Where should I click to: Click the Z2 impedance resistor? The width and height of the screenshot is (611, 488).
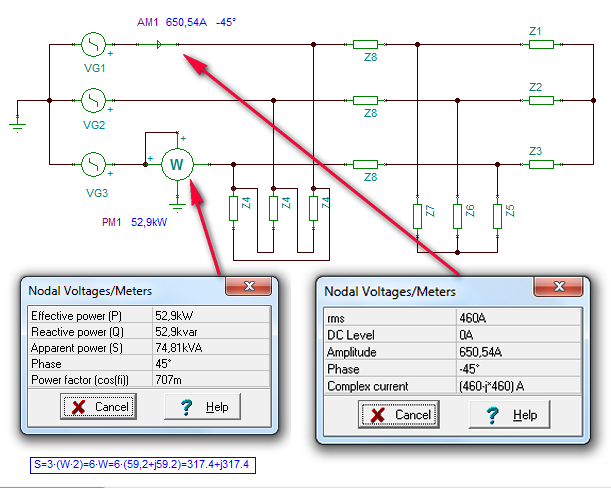(536, 100)
